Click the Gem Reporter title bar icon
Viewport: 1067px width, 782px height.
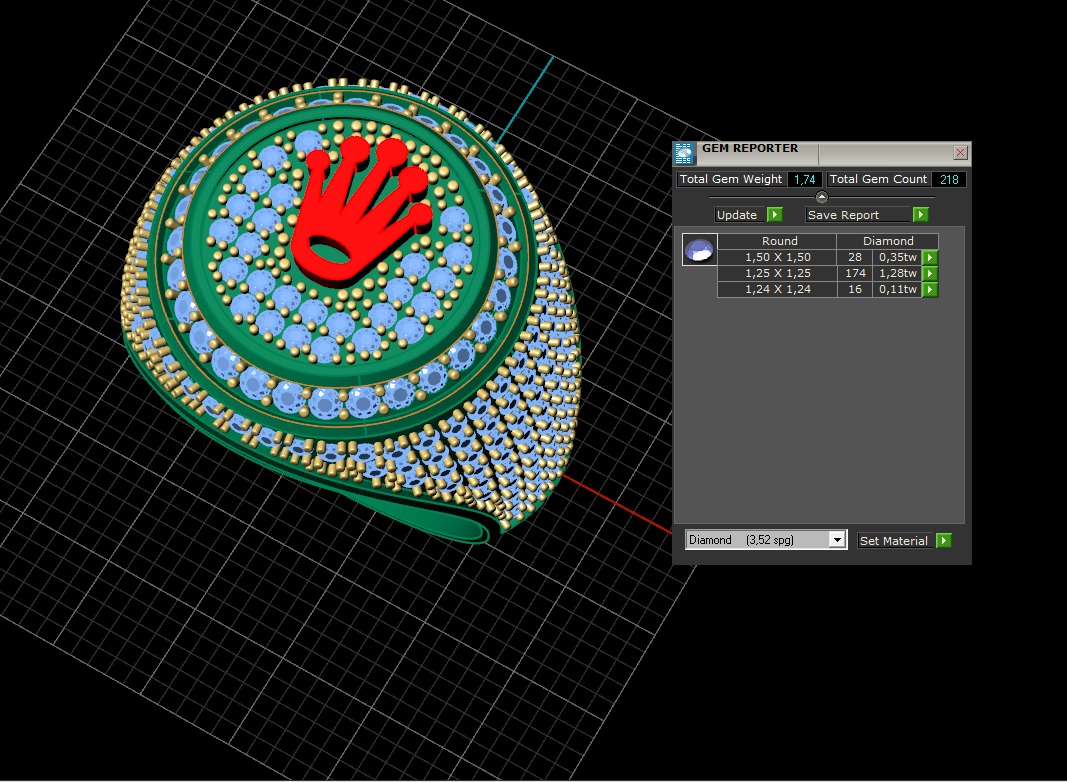click(684, 154)
